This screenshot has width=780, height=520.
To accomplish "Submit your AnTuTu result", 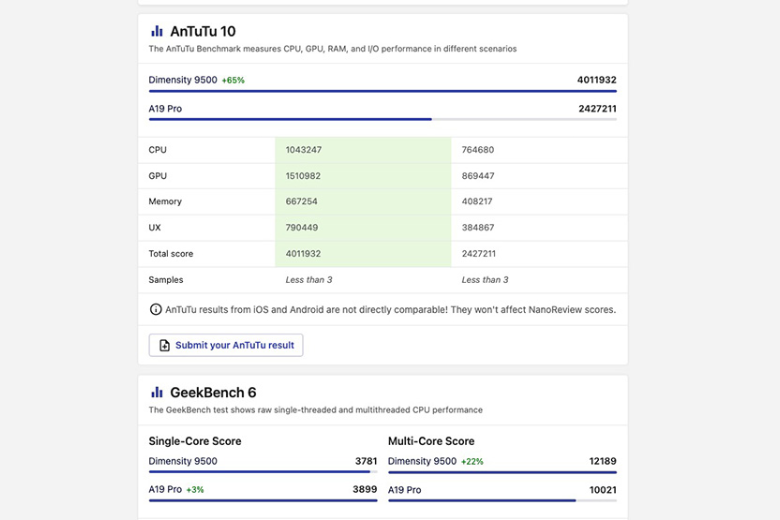I will 226,345.
